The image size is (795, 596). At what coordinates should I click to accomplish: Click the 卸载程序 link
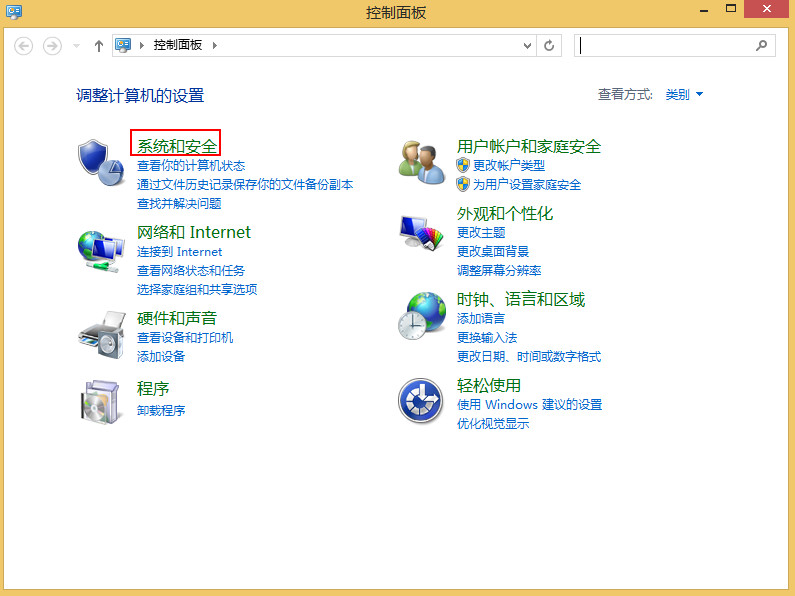(161, 410)
